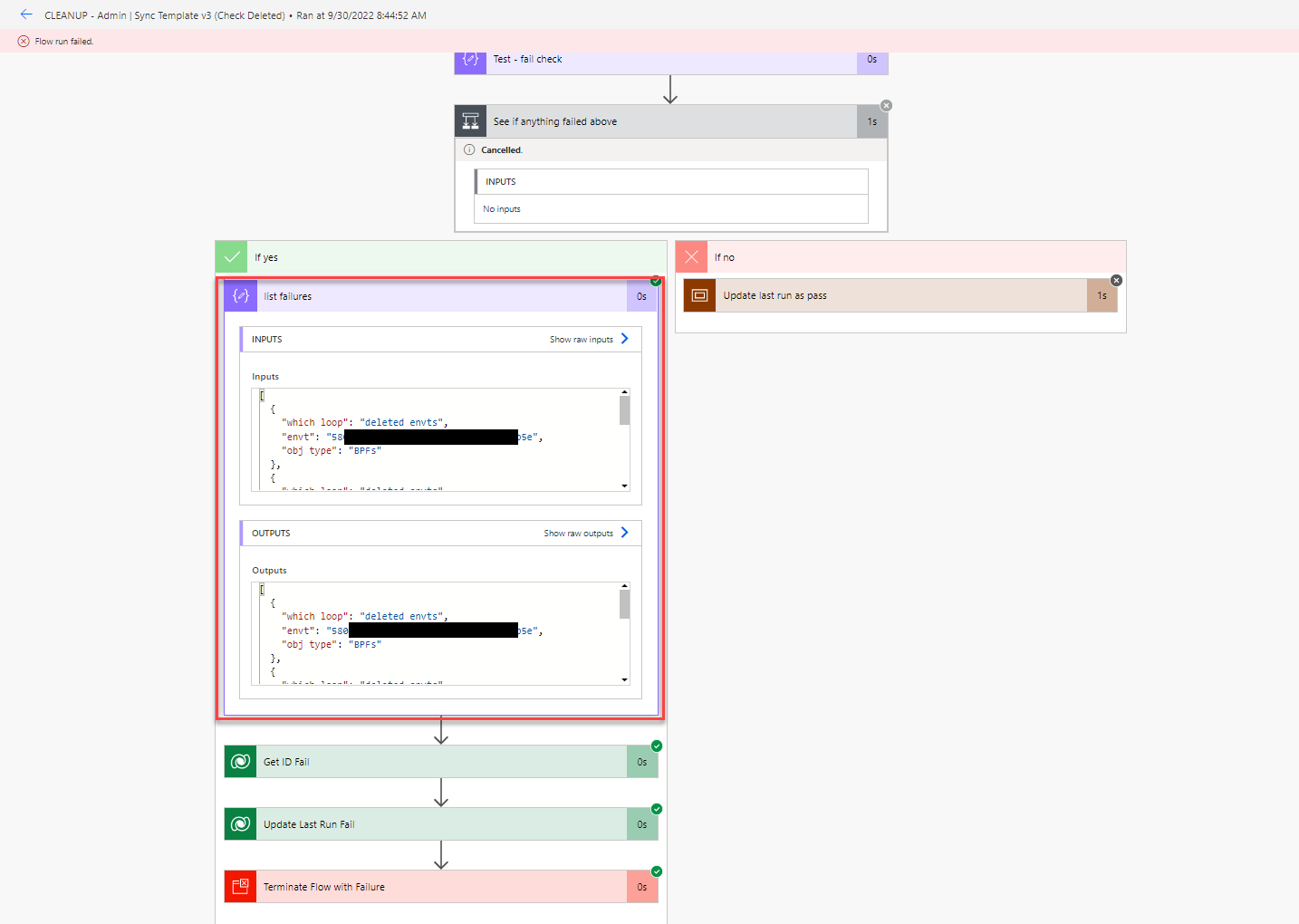Expand the Update last run as pass action
This screenshot has height=924, width=1299.
900,295
